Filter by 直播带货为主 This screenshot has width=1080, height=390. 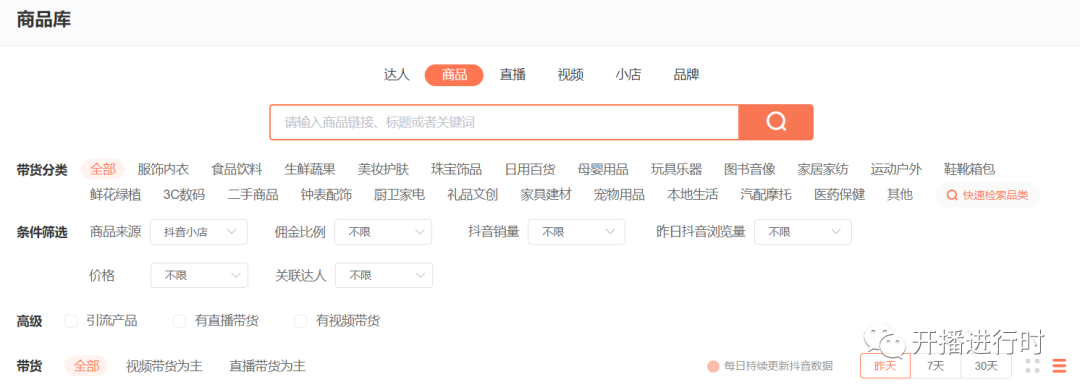[267, 366]
